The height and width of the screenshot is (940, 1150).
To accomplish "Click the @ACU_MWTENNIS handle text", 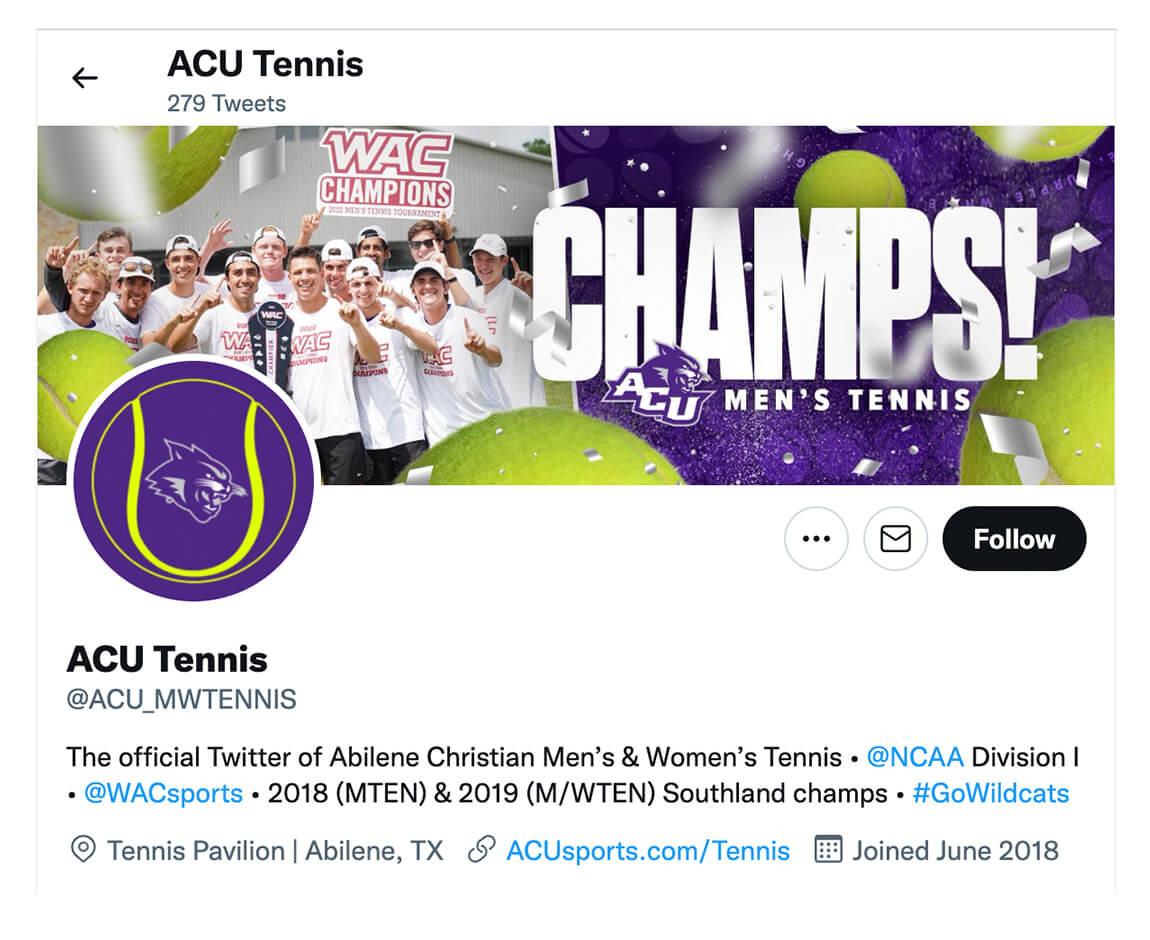I will [181, 699].
